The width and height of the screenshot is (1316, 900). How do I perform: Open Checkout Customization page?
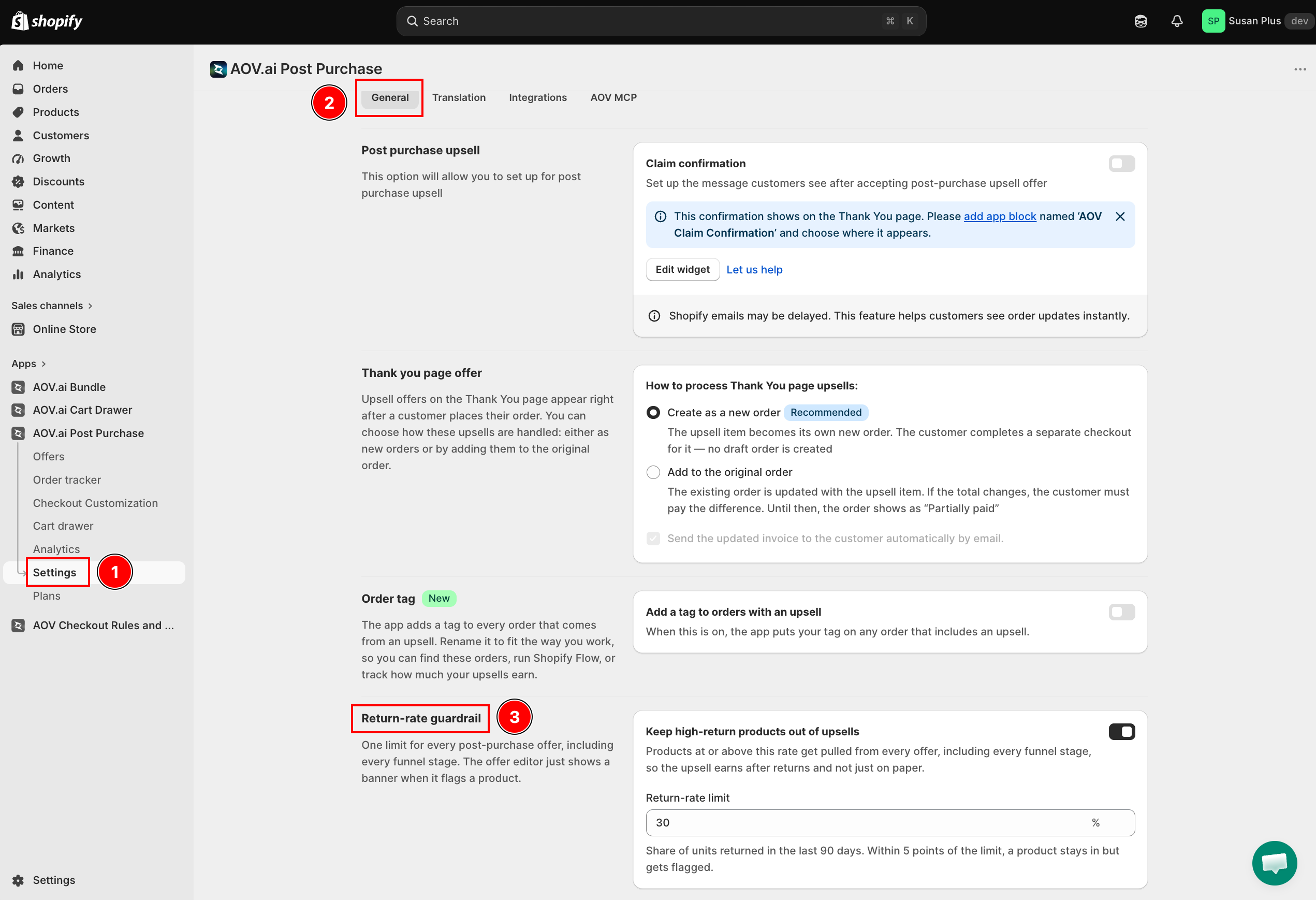coord(95,503)
